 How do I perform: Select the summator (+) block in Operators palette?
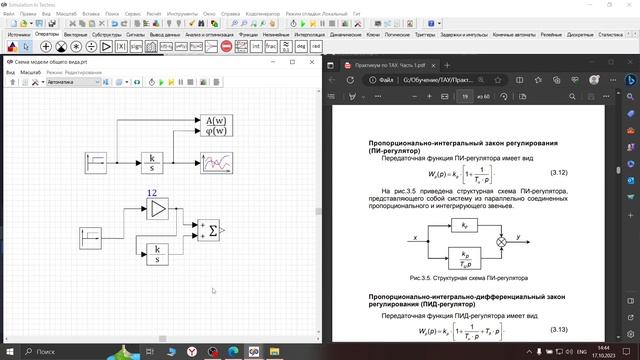click(46, 47)
